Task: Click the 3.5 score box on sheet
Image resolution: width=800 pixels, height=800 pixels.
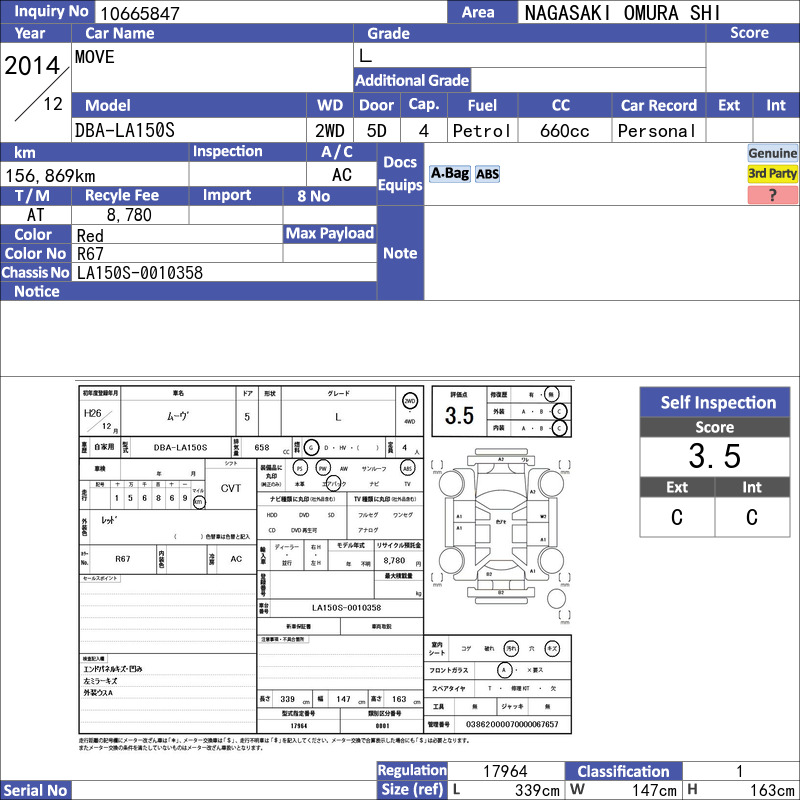Action: [459, 411]
